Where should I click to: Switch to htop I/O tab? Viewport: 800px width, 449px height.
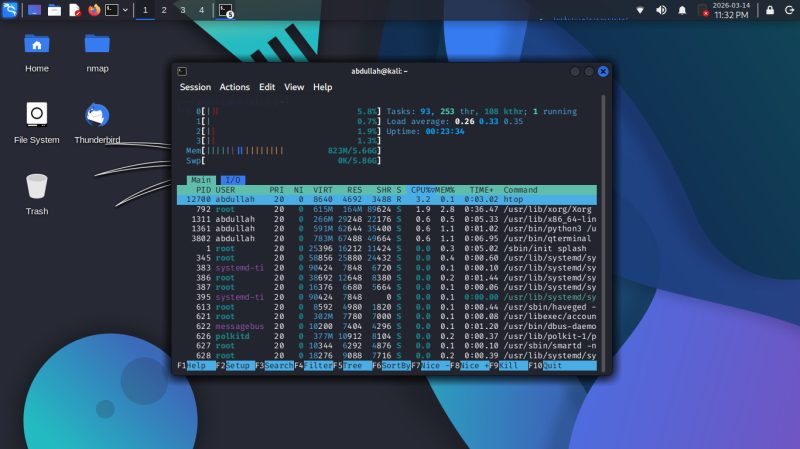tap(233, 180)
